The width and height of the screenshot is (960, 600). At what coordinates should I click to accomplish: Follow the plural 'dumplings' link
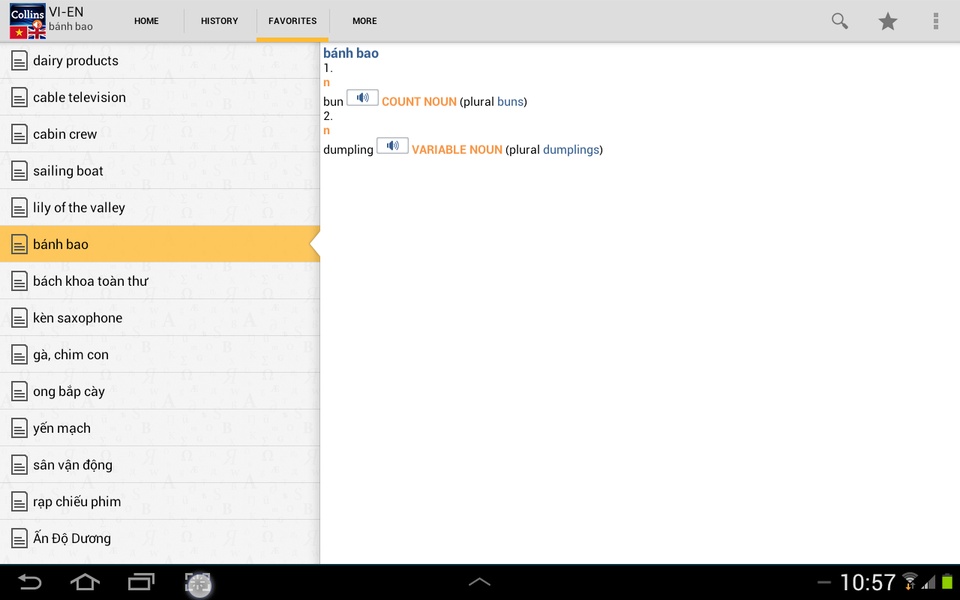click(x=571, y=149)
